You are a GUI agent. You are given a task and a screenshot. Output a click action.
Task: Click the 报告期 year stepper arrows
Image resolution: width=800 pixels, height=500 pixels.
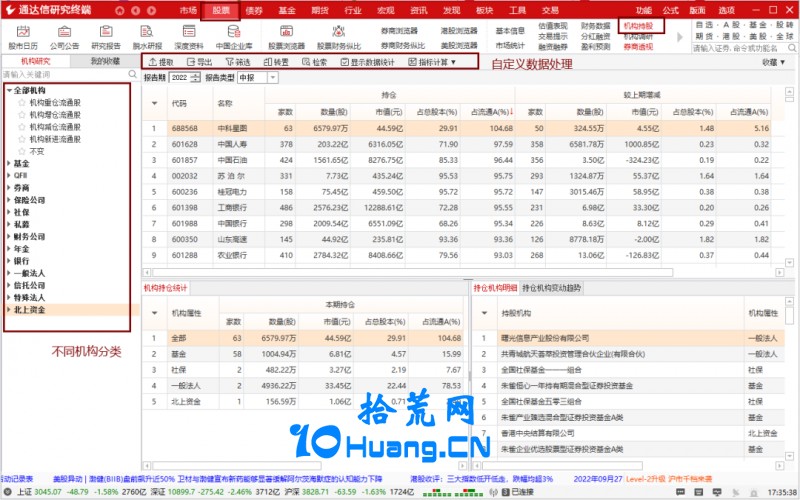pyautogui.click(x=195, y=78)
